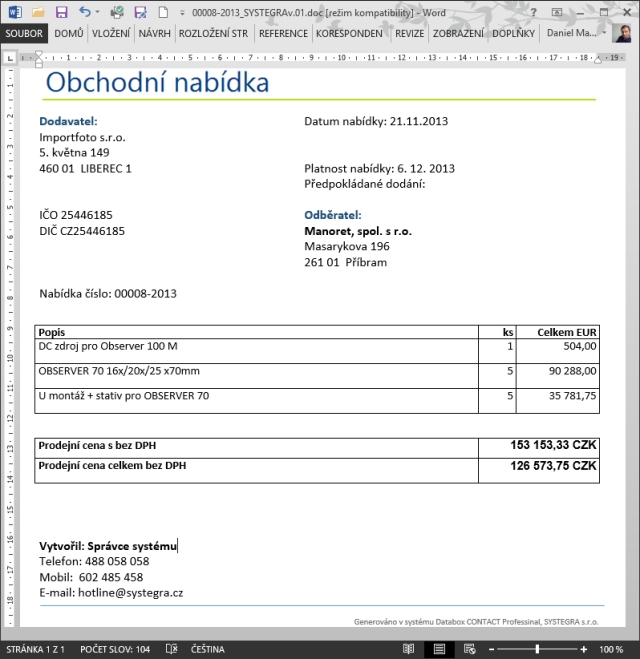This screenshot has height=659, width=640.
Task: Switch to Print Layout view
Action: 439,649
